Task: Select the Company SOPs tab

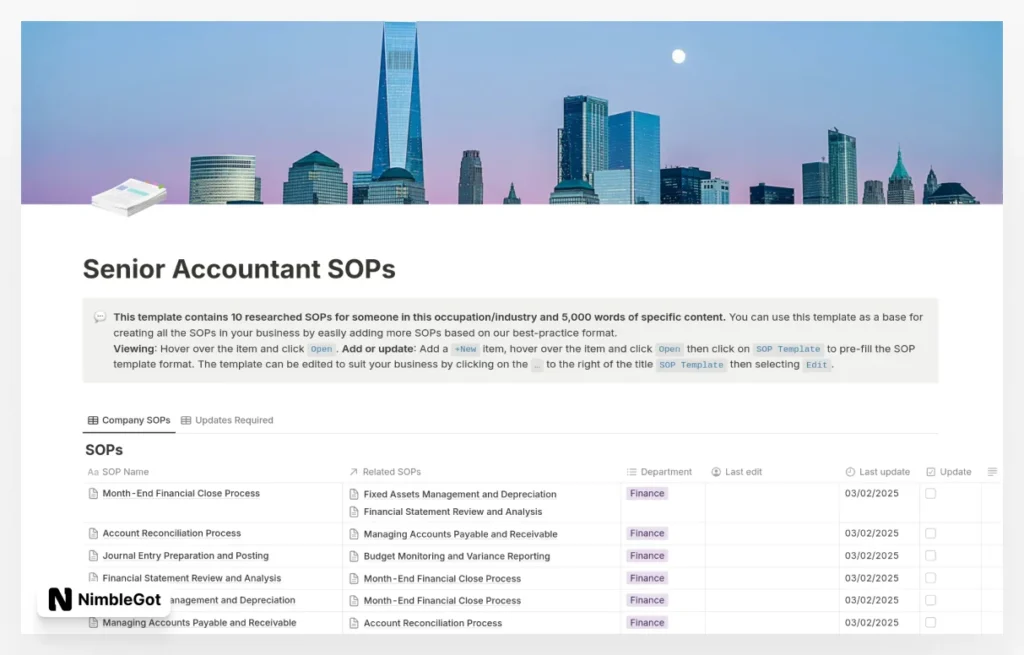Action: [128, 420]
